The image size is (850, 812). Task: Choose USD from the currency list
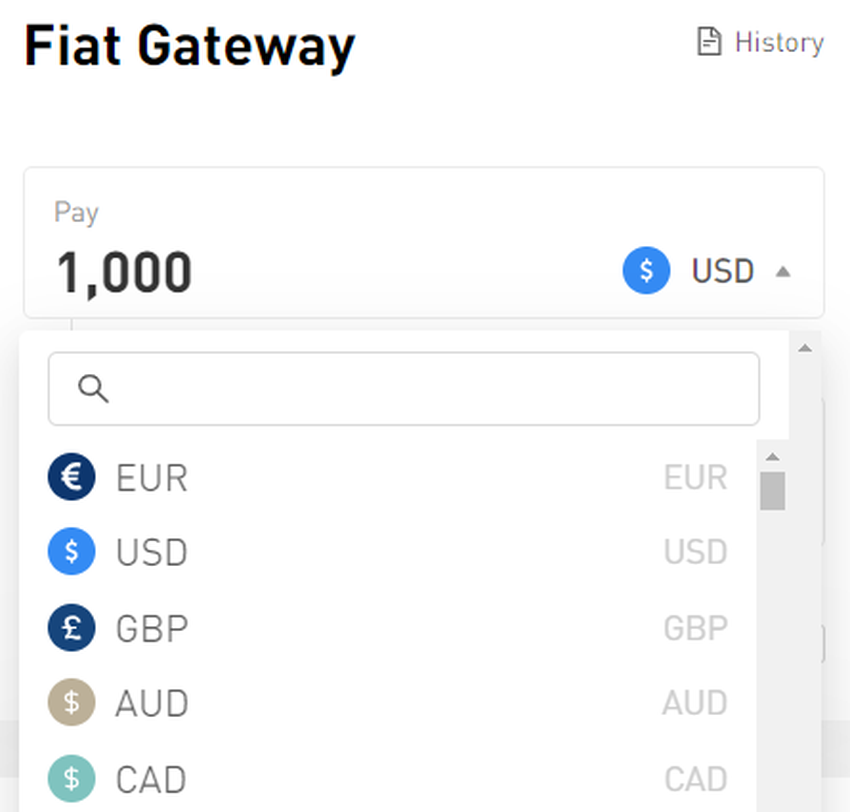pos(152,553)
